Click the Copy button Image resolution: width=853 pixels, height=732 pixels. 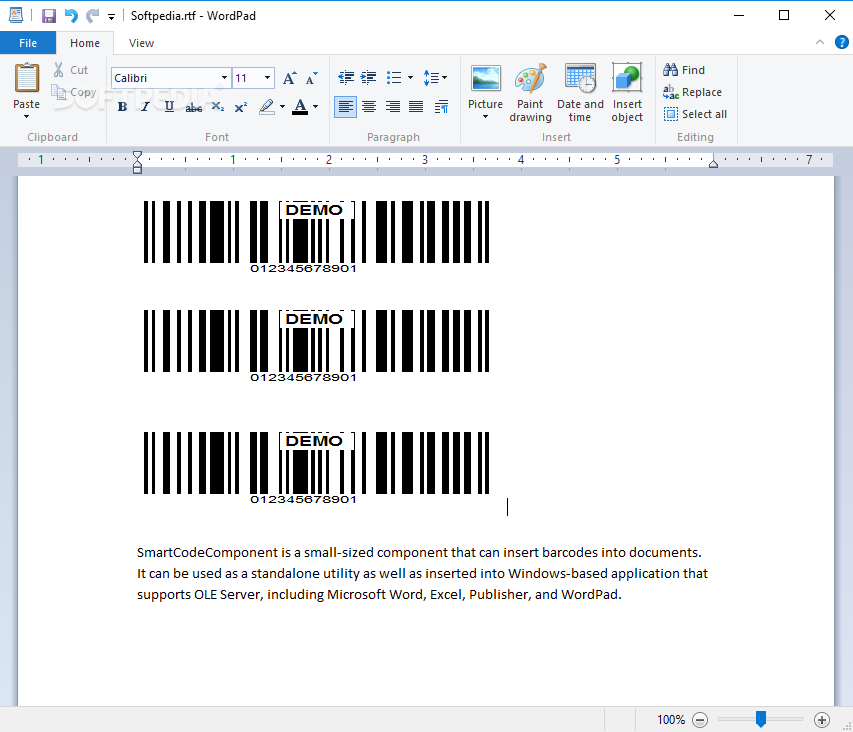coord(73,92)
